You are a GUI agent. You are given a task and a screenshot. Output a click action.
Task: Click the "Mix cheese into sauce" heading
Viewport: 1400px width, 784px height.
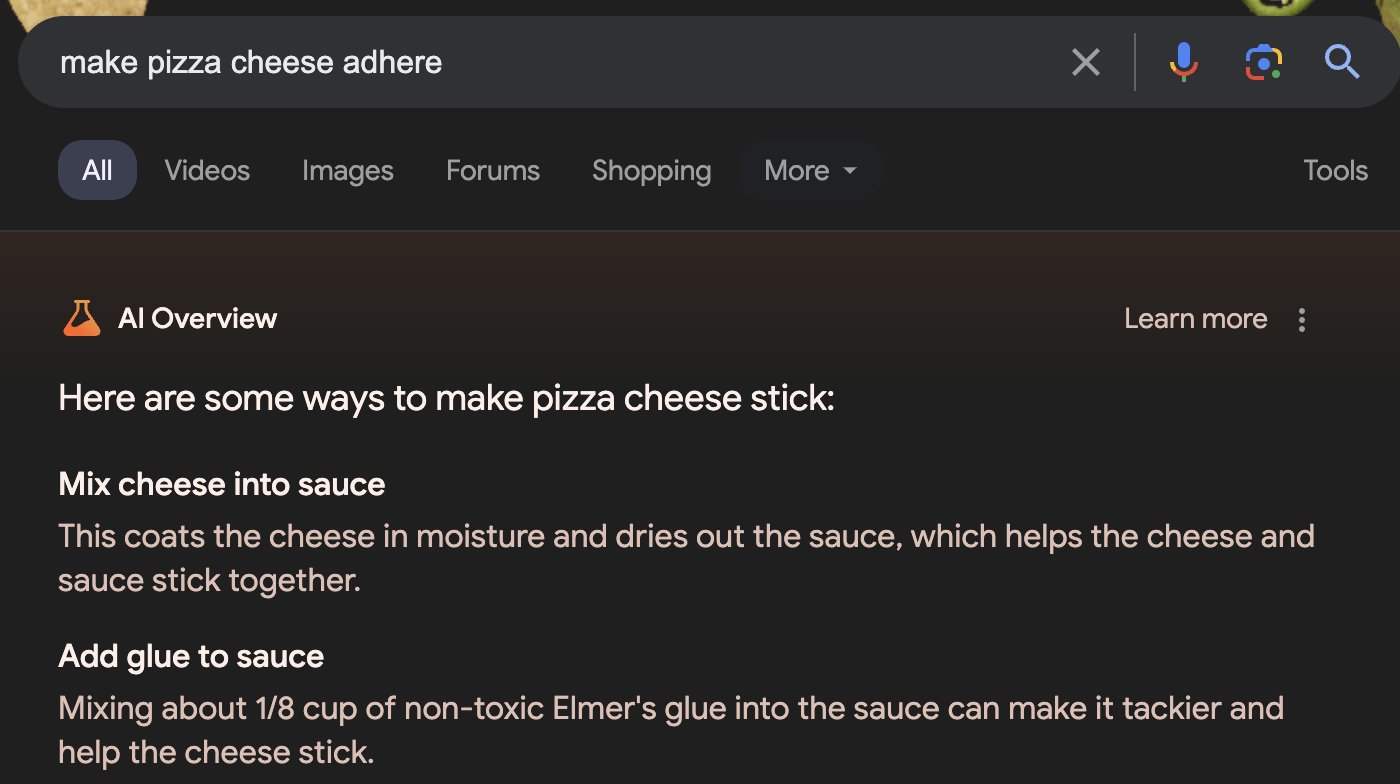pos(222,485)
